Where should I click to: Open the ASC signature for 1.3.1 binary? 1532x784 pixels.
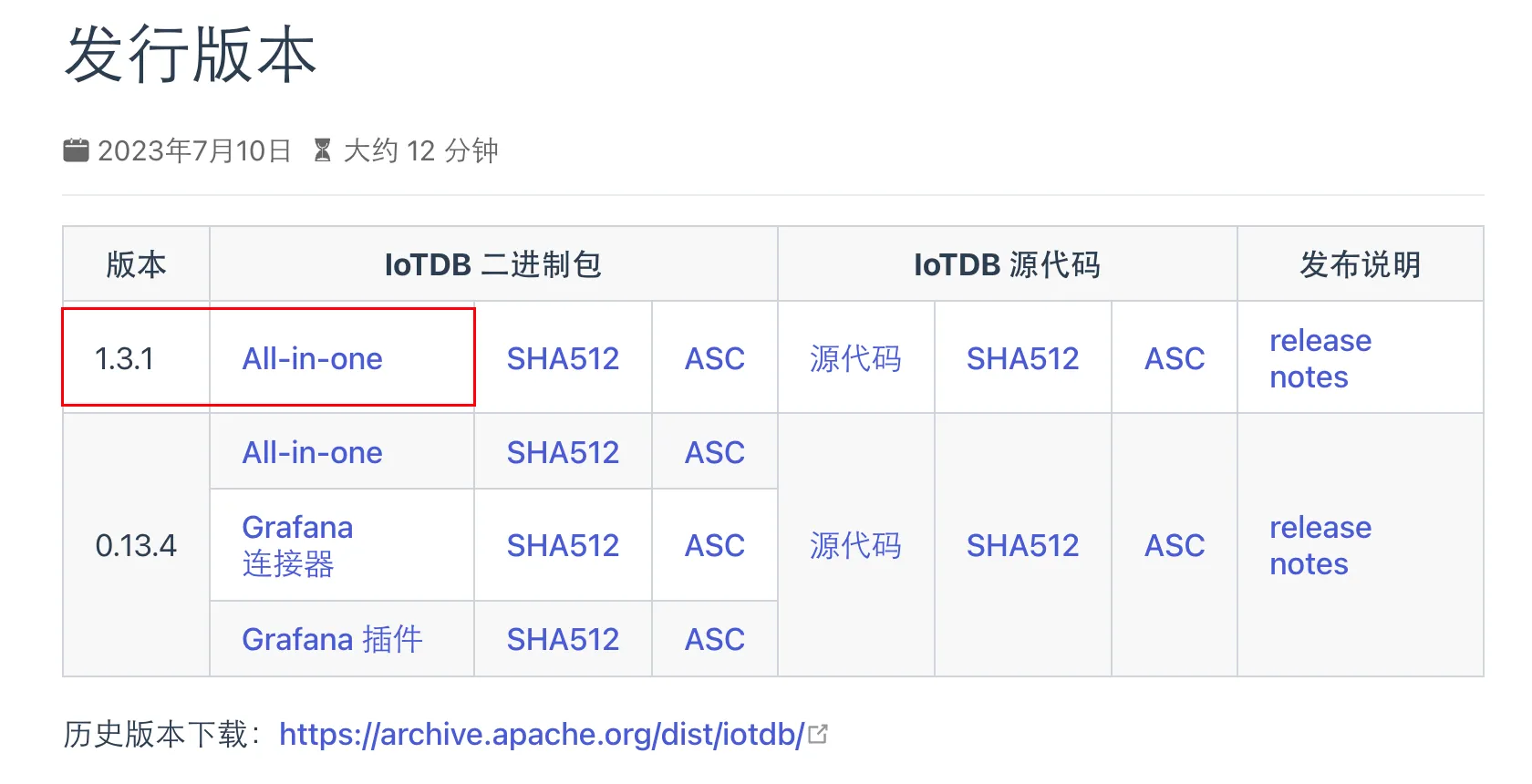point(714,358)
